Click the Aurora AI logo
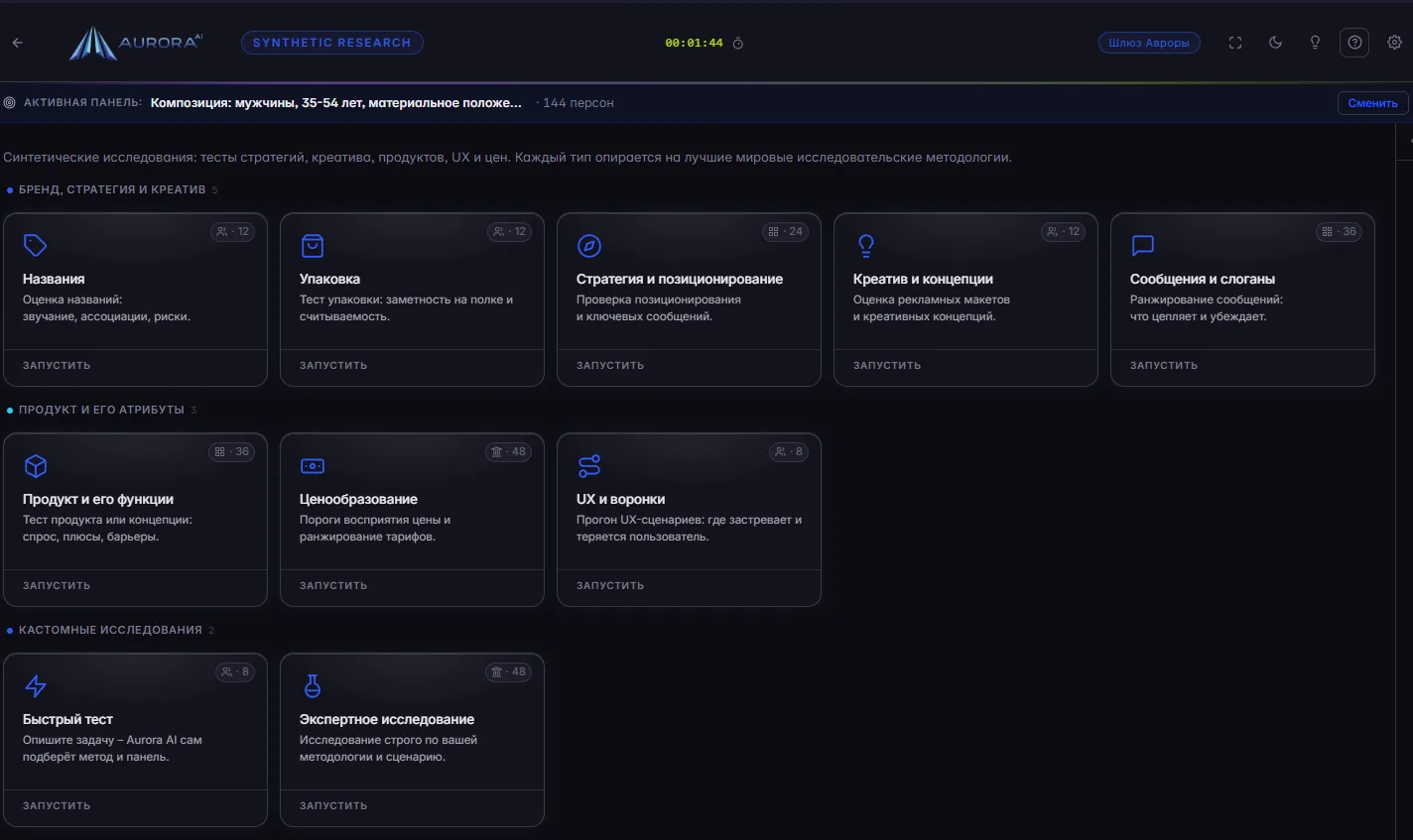1413x840 pixels. pyautogui.click(x=136, y=43)
